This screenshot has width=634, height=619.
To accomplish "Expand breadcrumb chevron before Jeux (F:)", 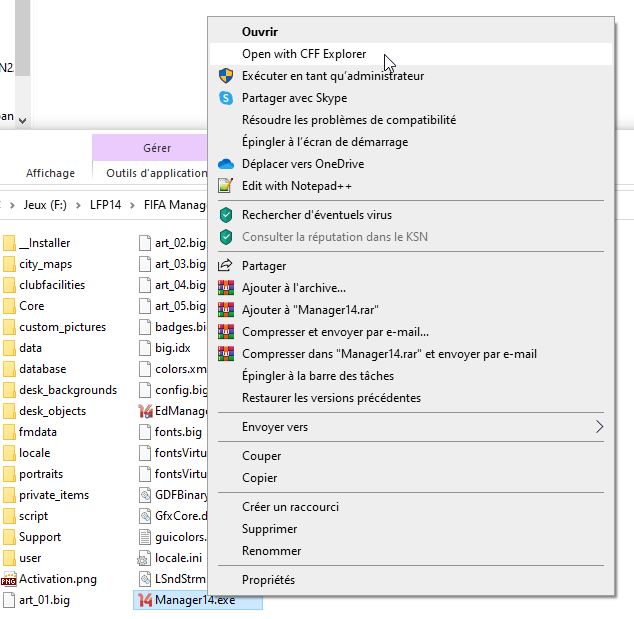I will click(12, 205).
